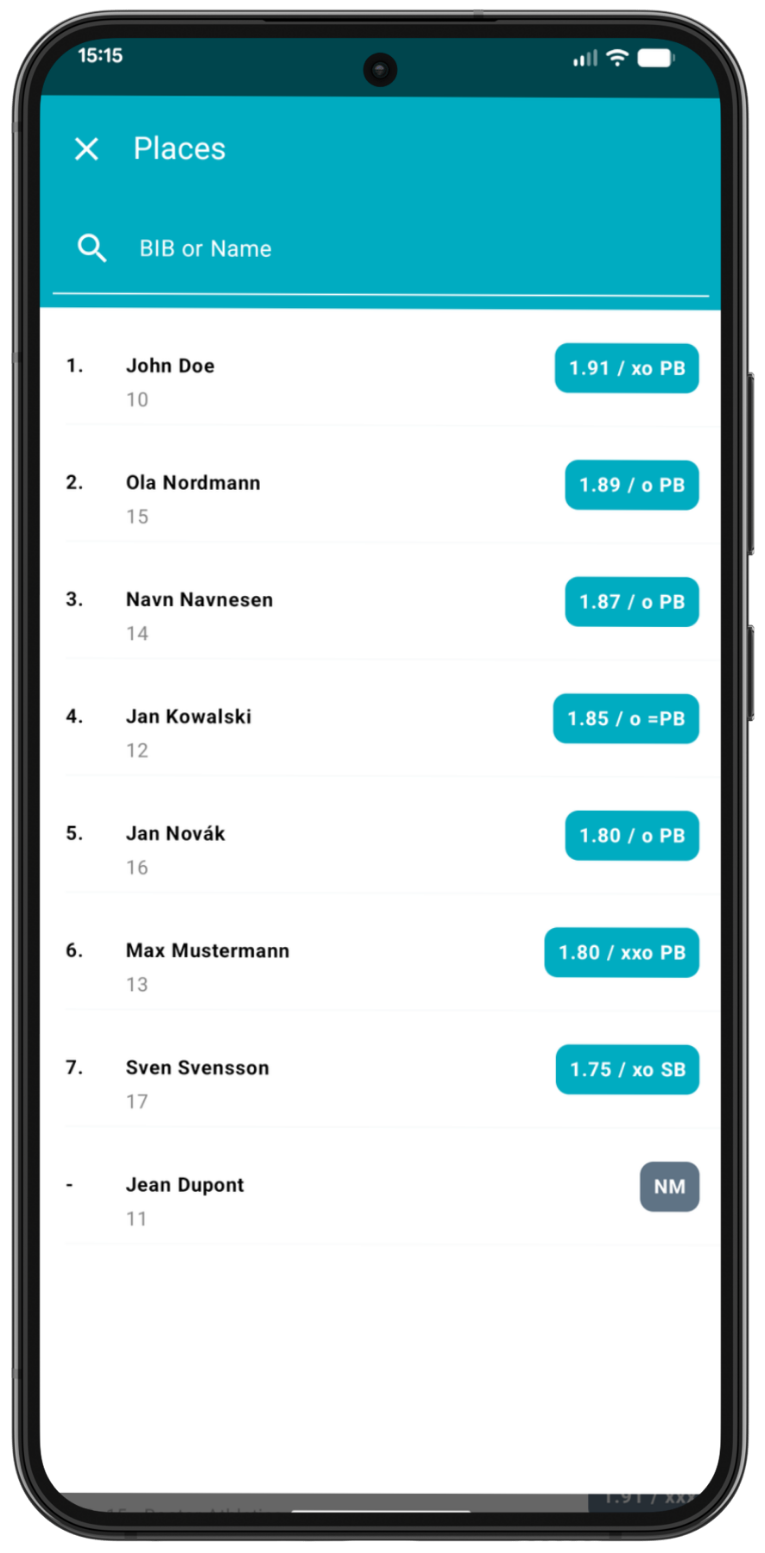
Task: Tap the search magnifier icon
Action: pos(92,248)
